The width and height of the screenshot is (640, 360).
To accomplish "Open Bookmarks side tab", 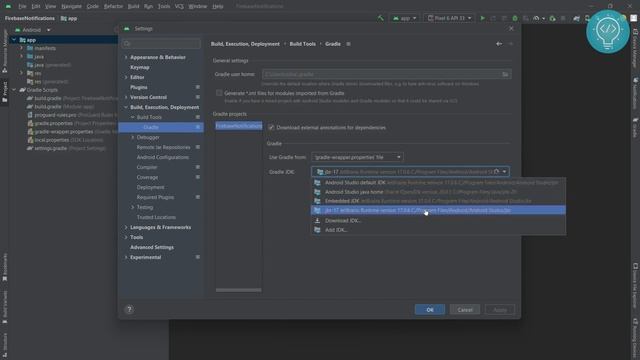I will coord(4,267).
